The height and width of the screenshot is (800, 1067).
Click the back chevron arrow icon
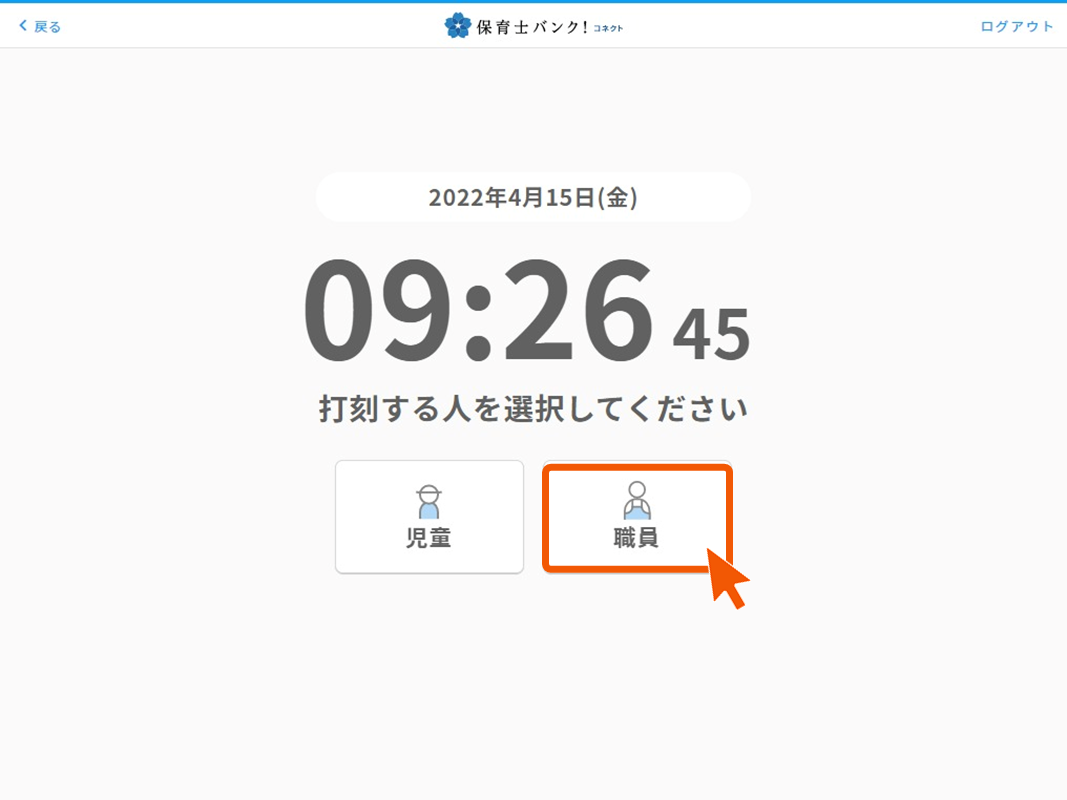(22, 26)
